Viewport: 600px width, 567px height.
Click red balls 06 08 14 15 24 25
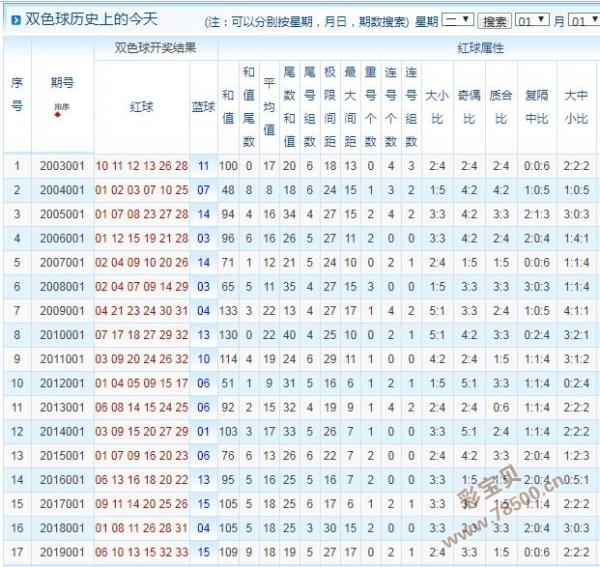(x=142, y=407)
